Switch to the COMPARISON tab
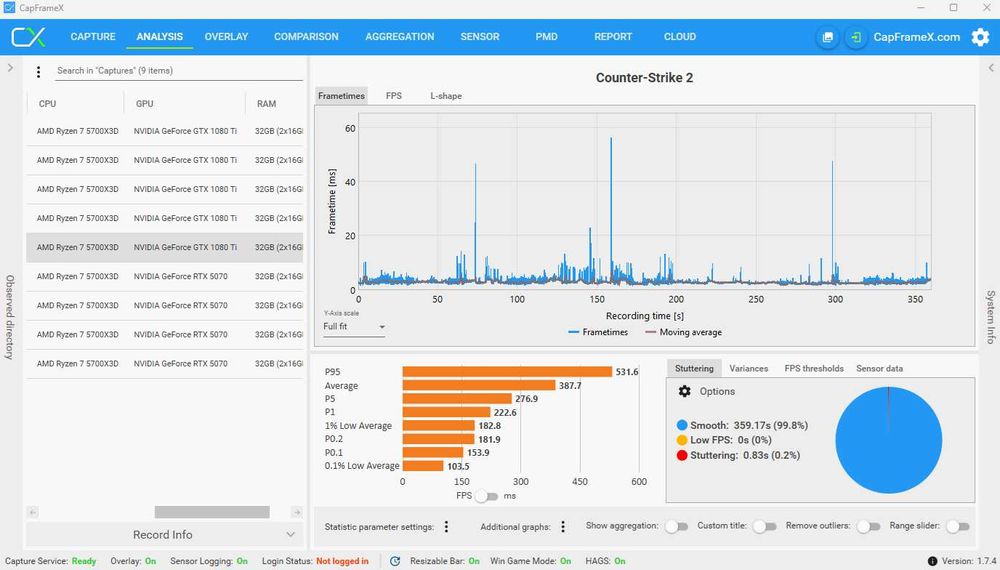 point(306,37)
